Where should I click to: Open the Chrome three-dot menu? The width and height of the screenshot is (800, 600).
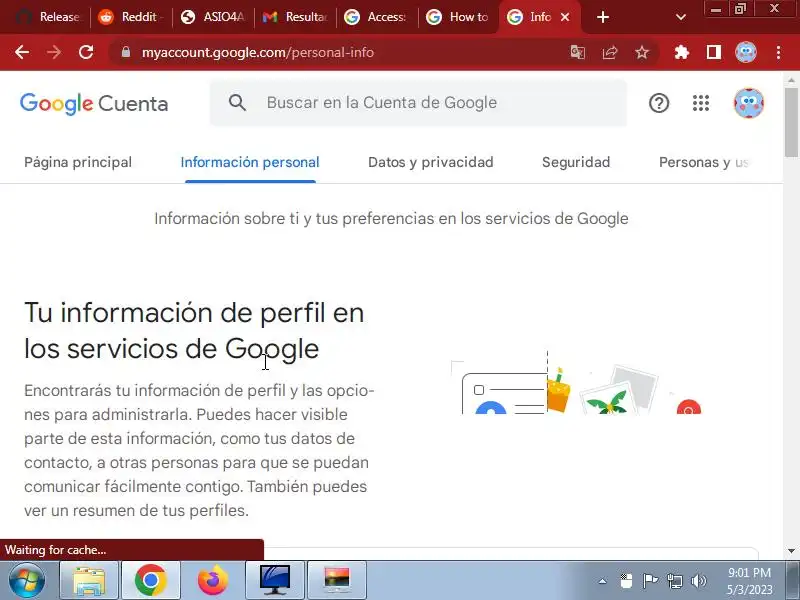pos(779,52)
